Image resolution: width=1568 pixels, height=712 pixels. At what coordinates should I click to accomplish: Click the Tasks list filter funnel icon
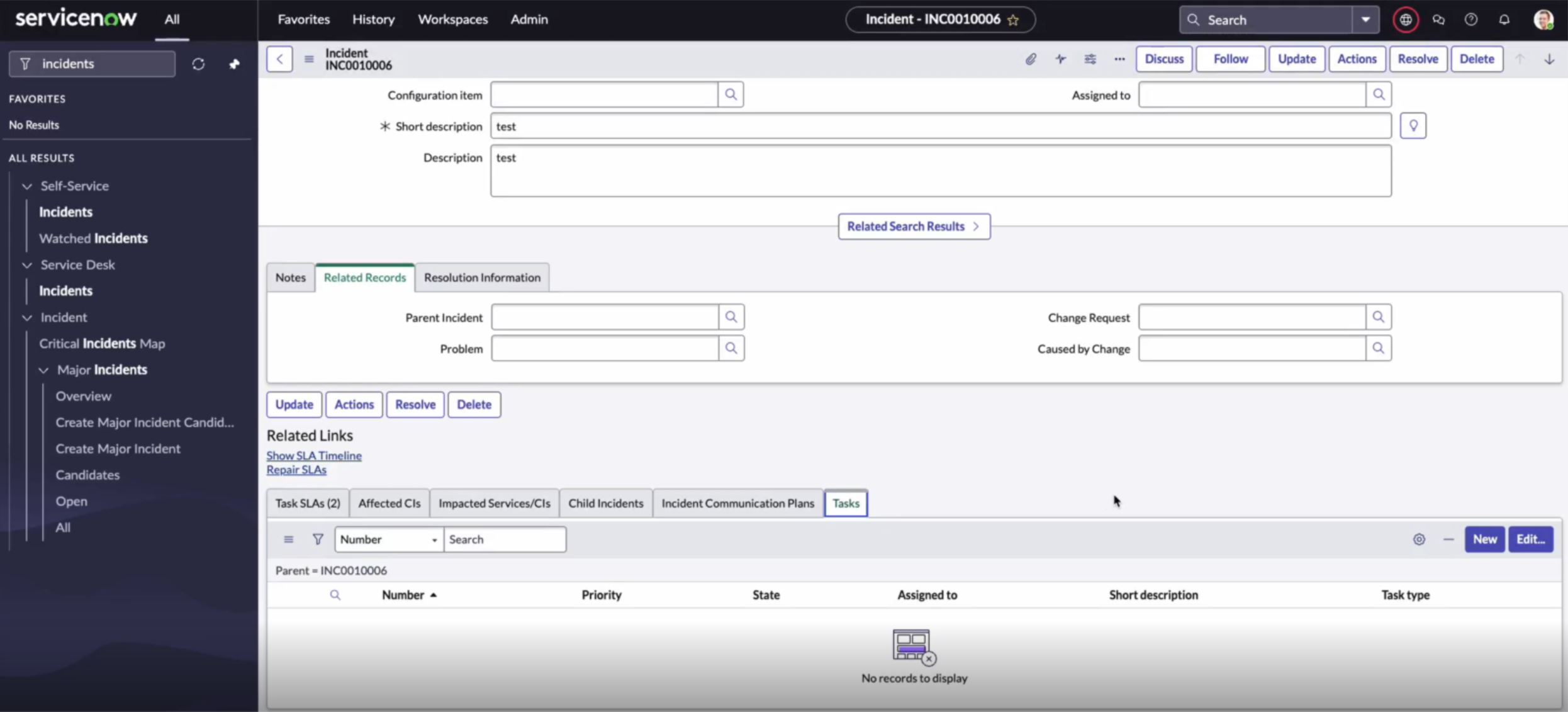(318, 540)
